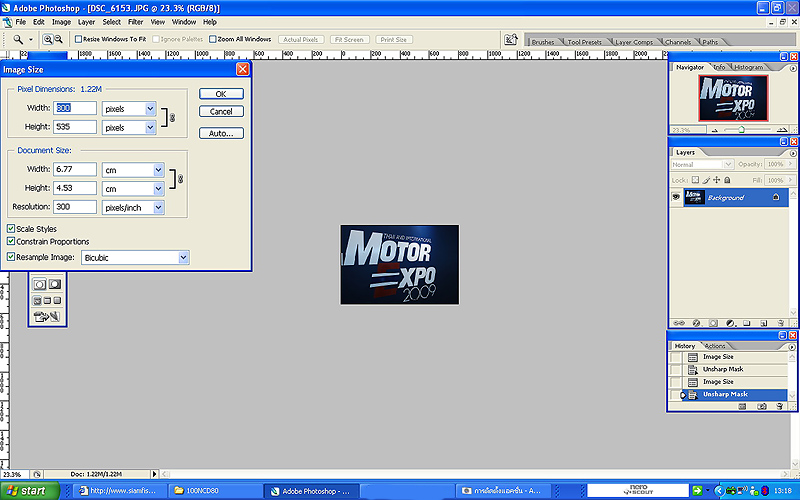Select Standard Screen Mode icon

click(x=37, y=301)
